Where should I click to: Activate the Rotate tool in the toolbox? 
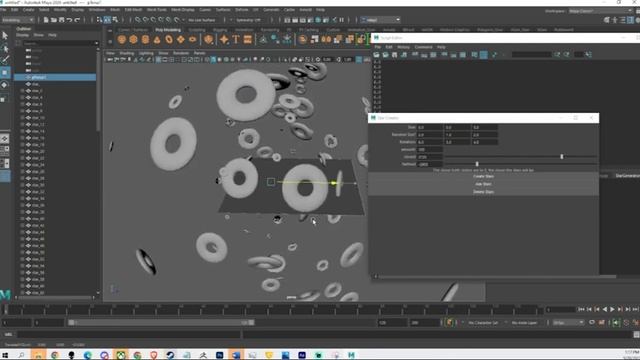tap(5, 85)
